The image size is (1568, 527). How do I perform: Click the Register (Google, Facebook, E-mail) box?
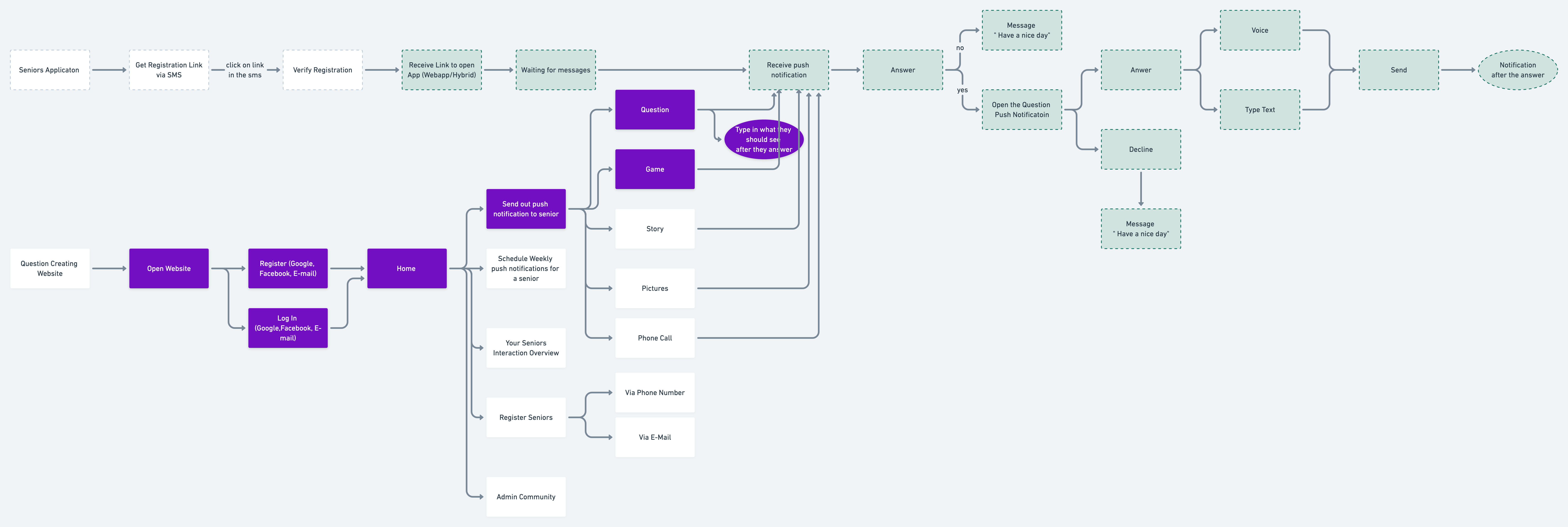(x=288, y=269)
